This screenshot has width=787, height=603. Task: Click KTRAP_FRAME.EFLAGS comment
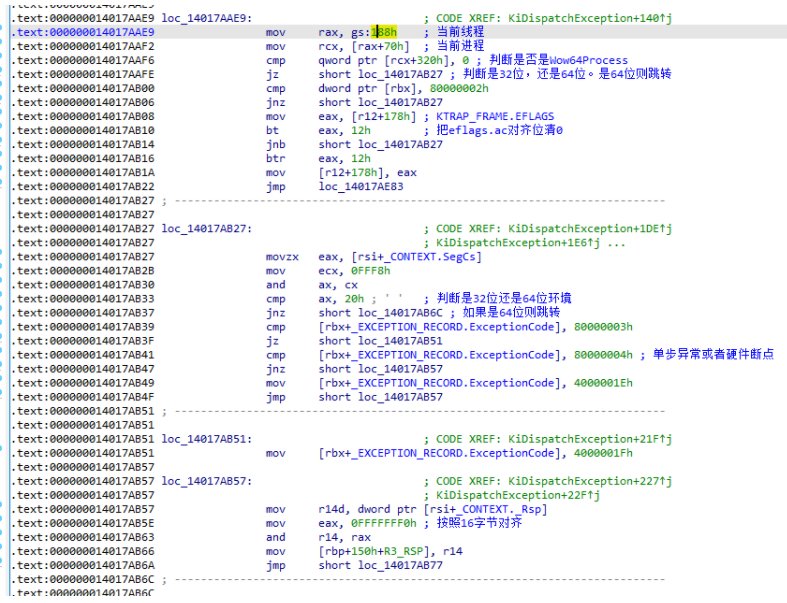[x=495, y=116]
